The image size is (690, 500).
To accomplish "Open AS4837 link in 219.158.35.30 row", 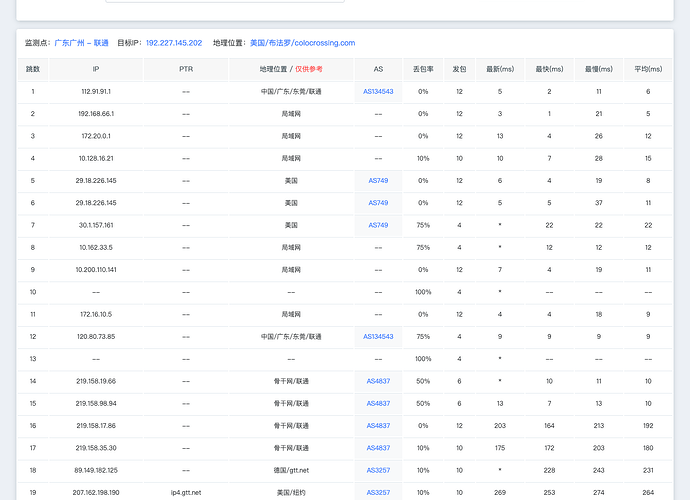I will point(378,448).
